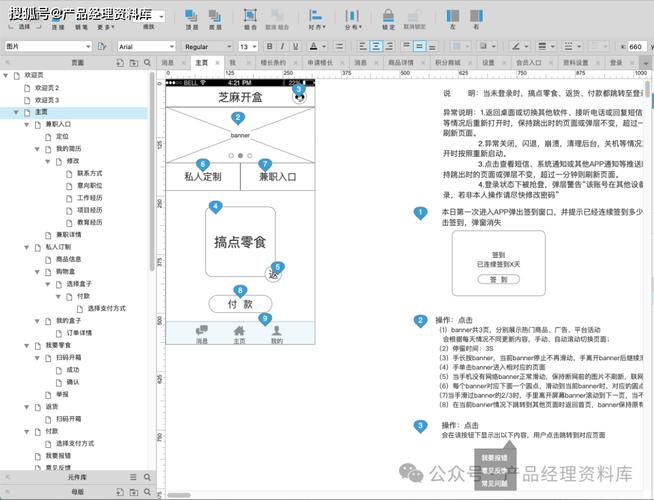Collapse the 我的简历 tree node
The image size is (654, 500).
point(37,149)
